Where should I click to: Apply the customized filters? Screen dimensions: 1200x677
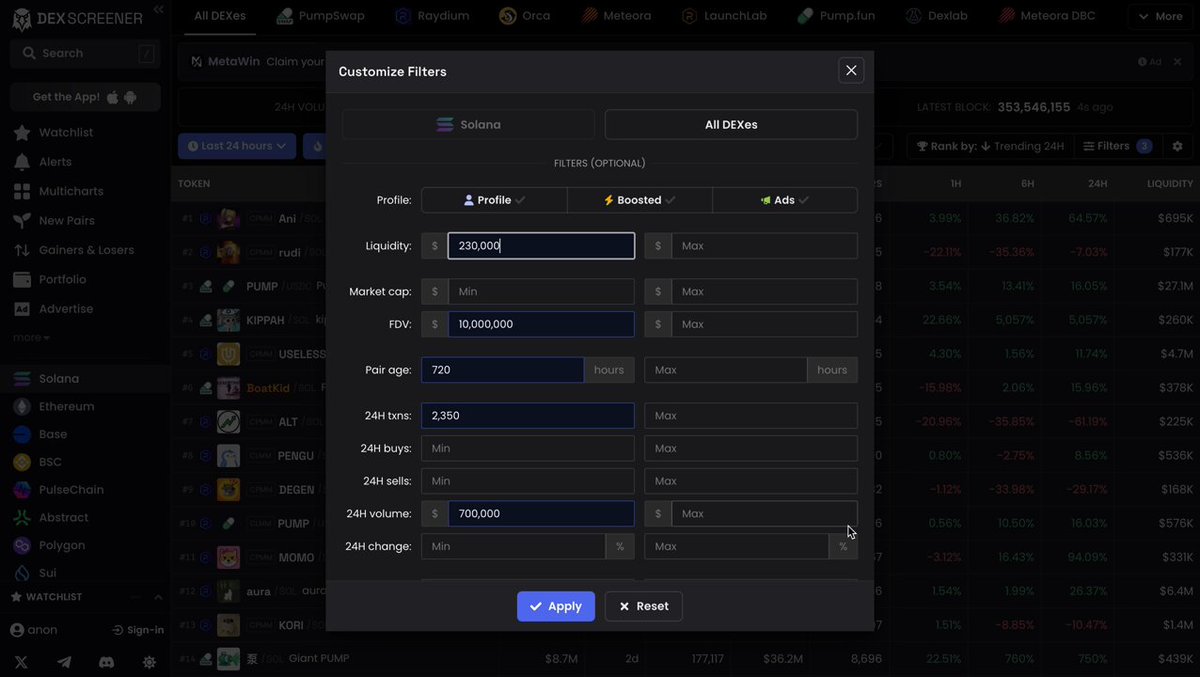(x=556, y=606)
